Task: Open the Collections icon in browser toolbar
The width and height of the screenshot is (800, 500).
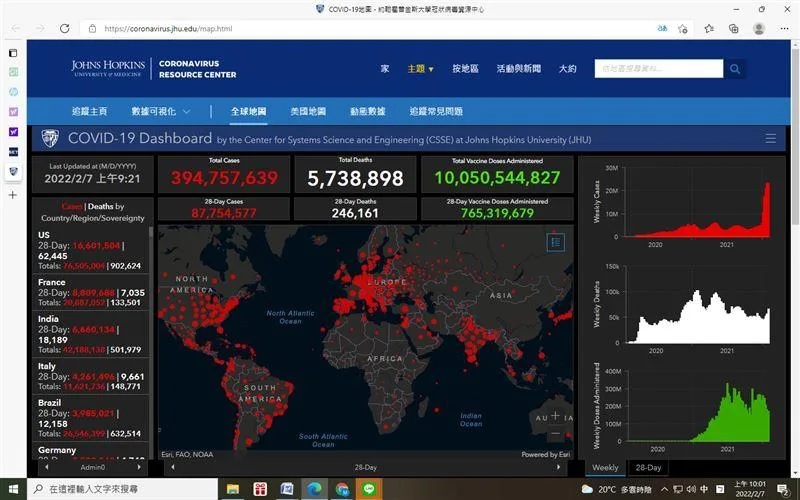Action: pyautogui.click(x=734, y=29)
